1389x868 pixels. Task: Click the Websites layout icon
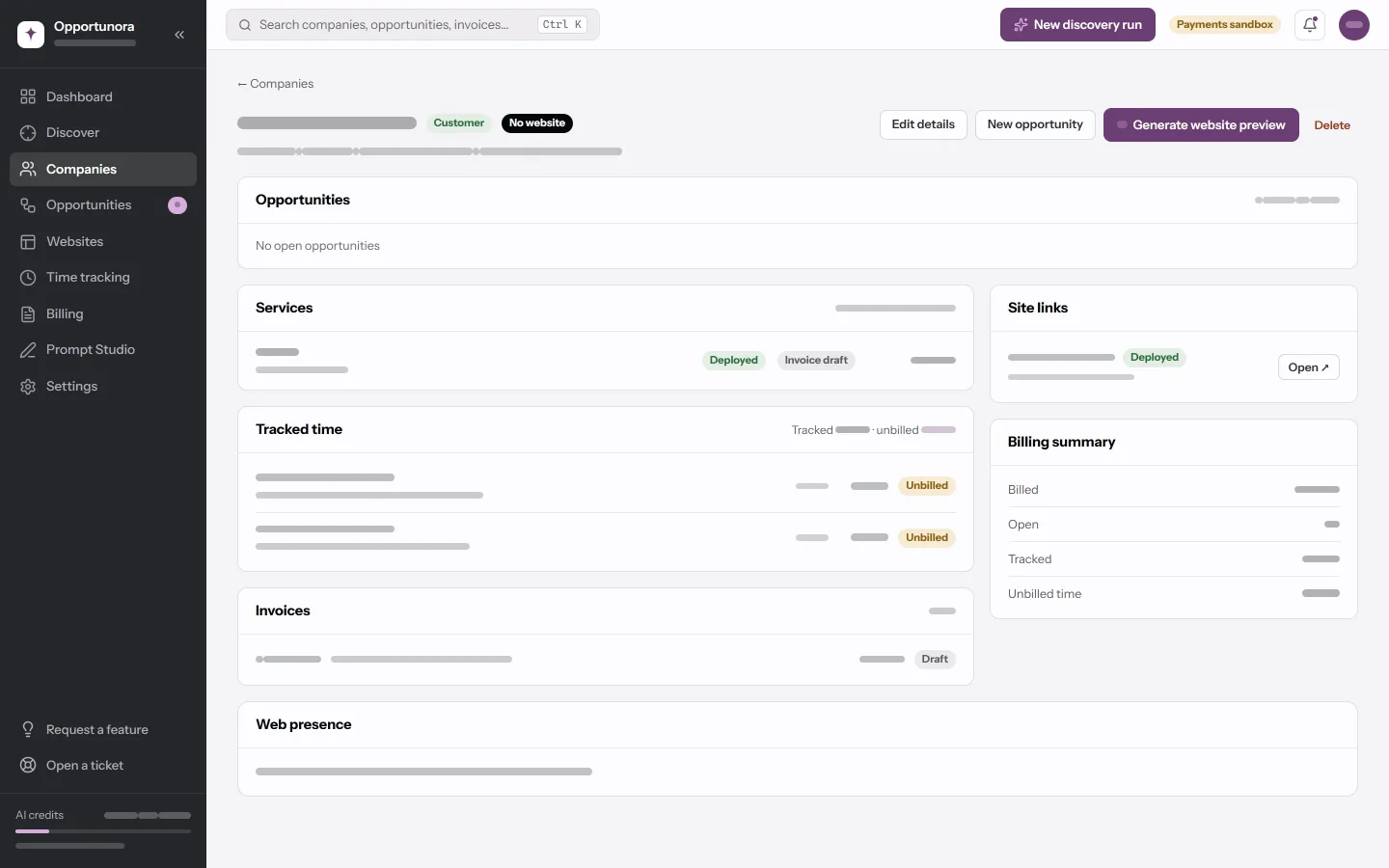[x=28, y=241]
